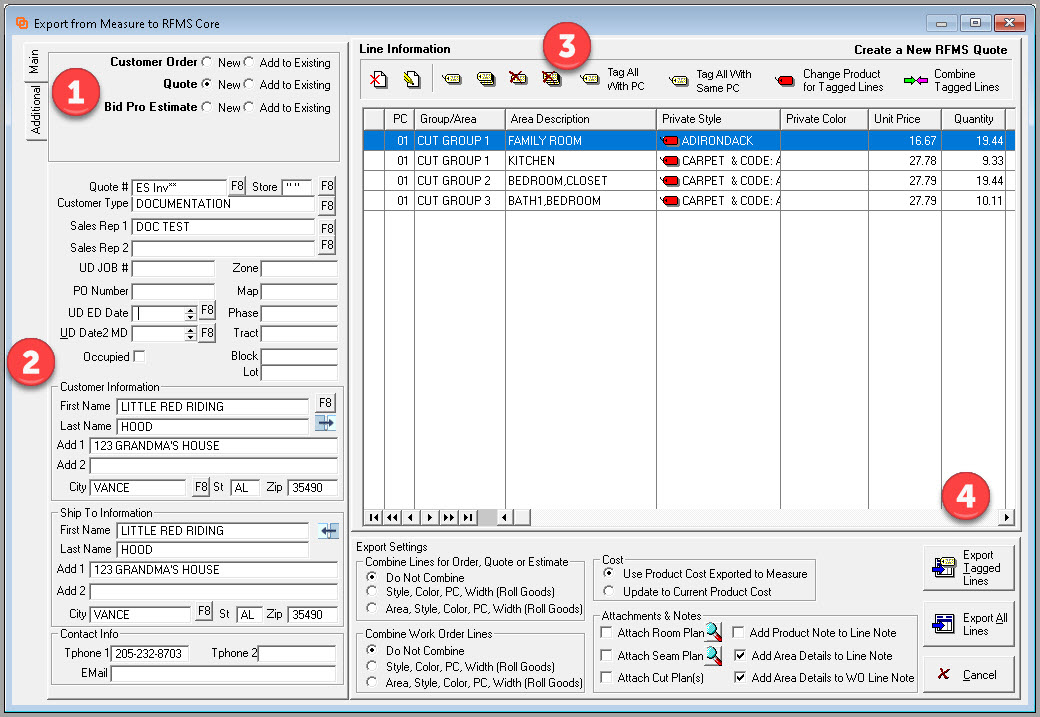This screenshot has height=717, width=1040.
Task: Select Customer Order Add to Existing radio
Action: pyautogui.click(x=249, y=62)
